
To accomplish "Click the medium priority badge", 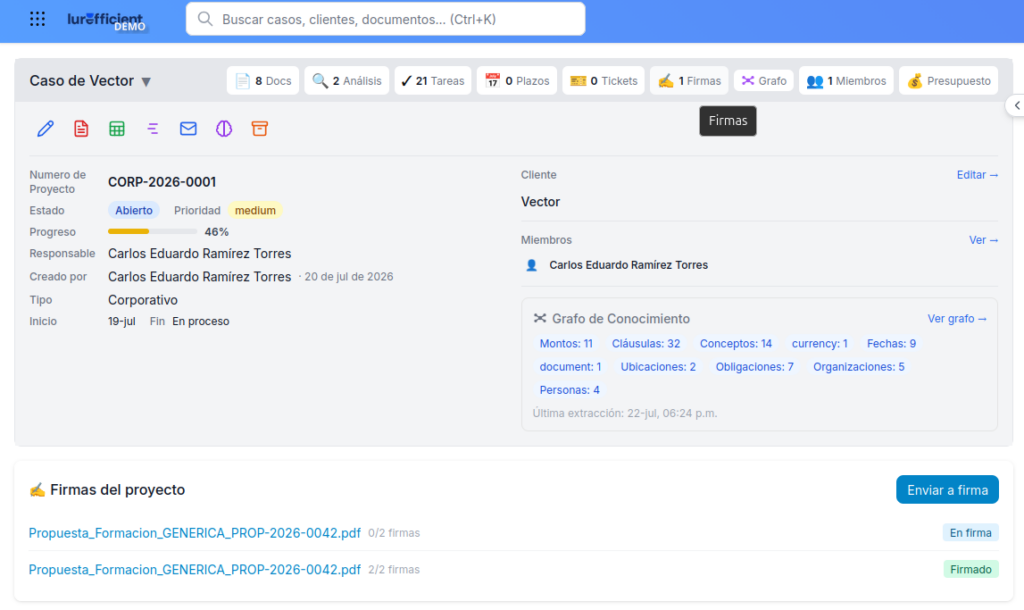I will tap(255, 210).
